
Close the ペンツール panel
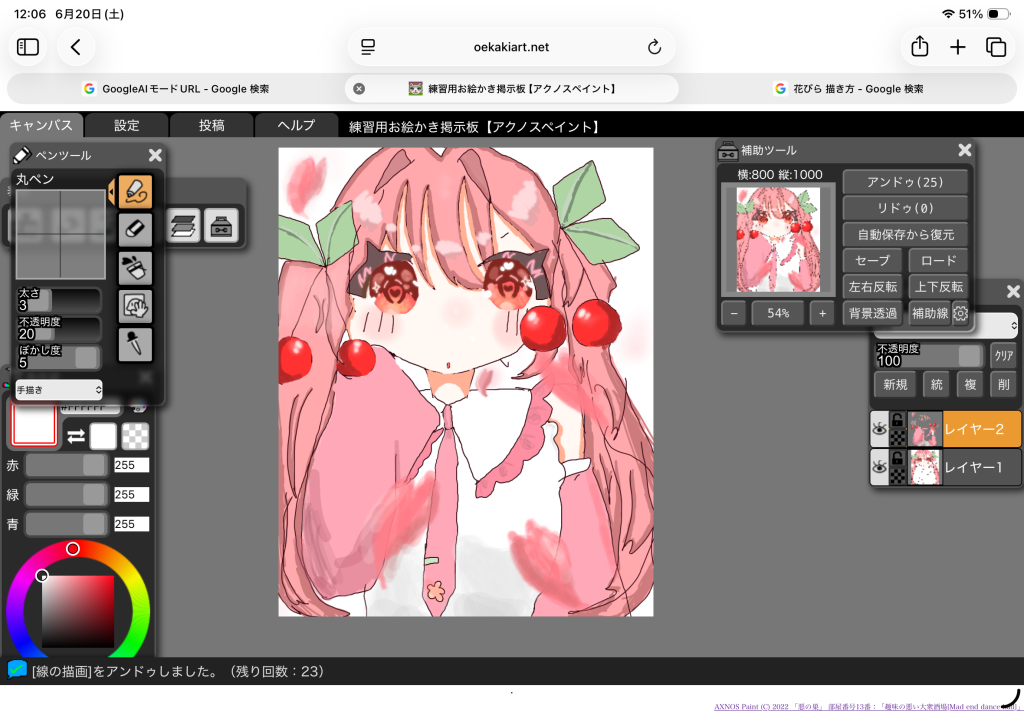(155, 155)
